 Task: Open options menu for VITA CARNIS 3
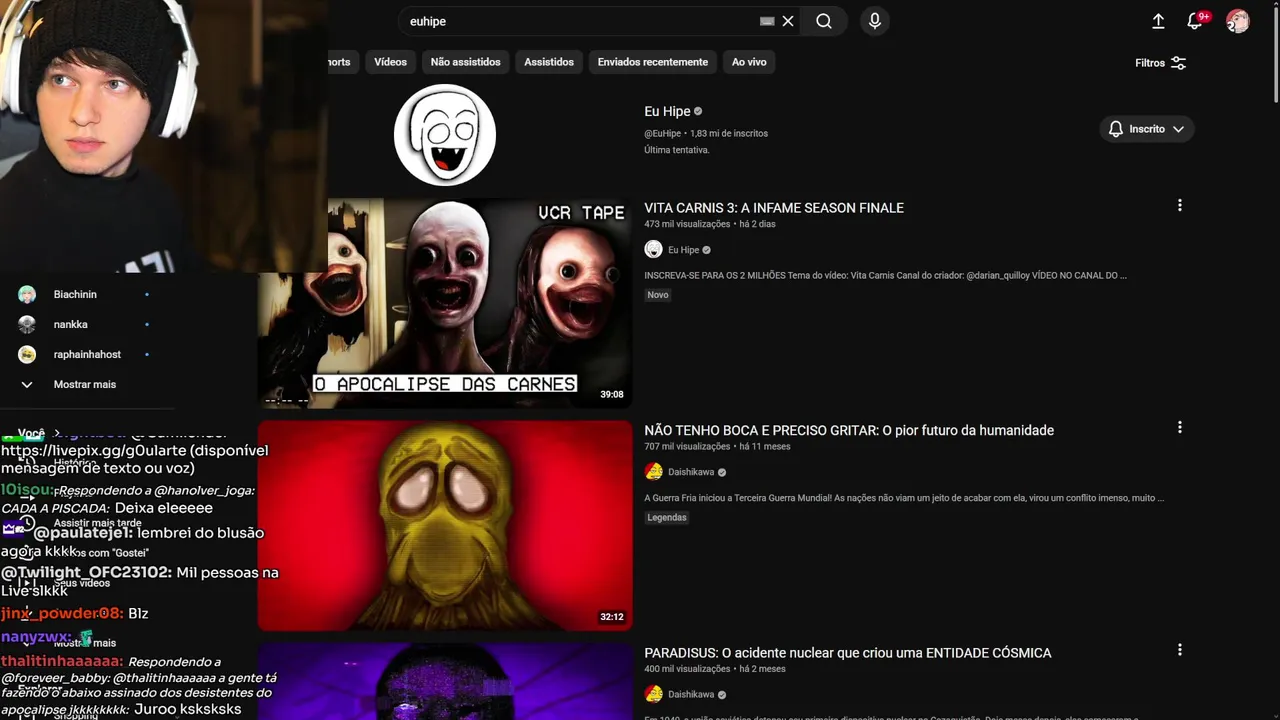[x=1180, y=205]
